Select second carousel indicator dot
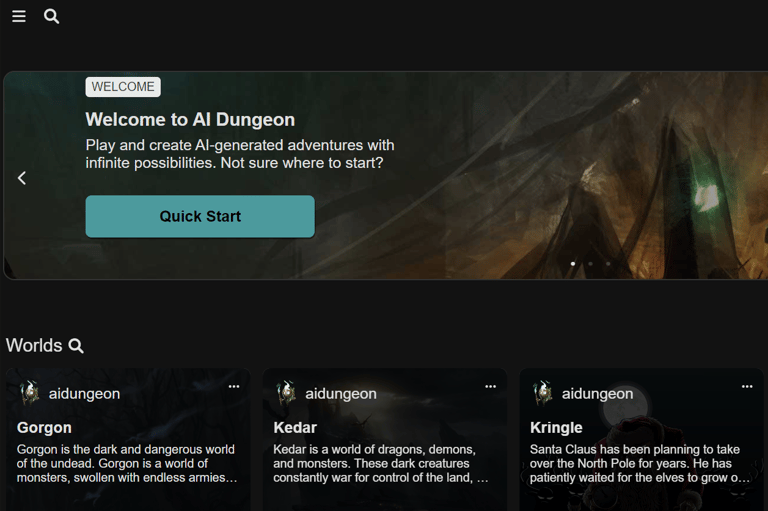 point(590,264)
